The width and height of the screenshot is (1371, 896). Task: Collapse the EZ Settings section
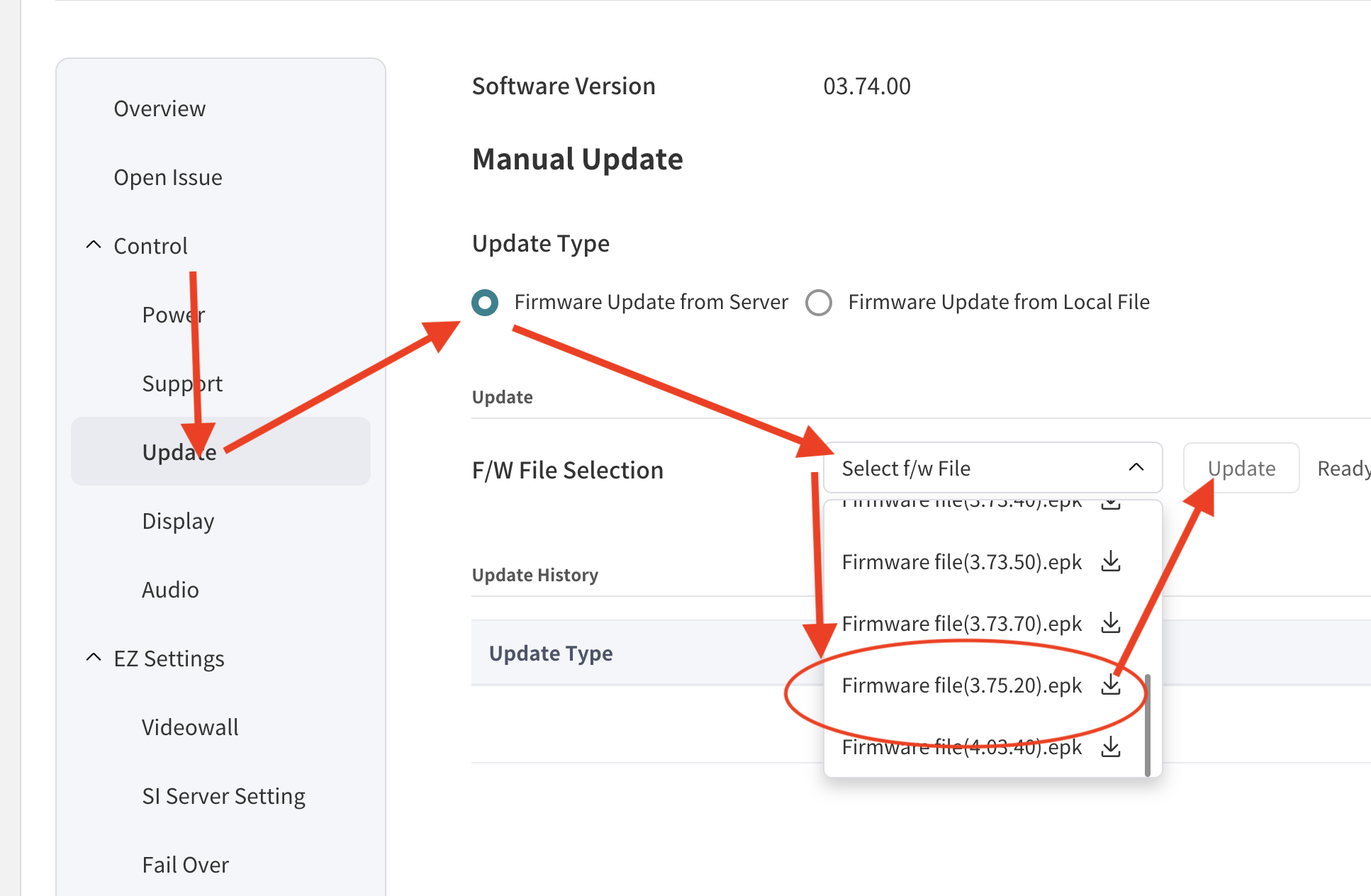(x=94, y=658)
